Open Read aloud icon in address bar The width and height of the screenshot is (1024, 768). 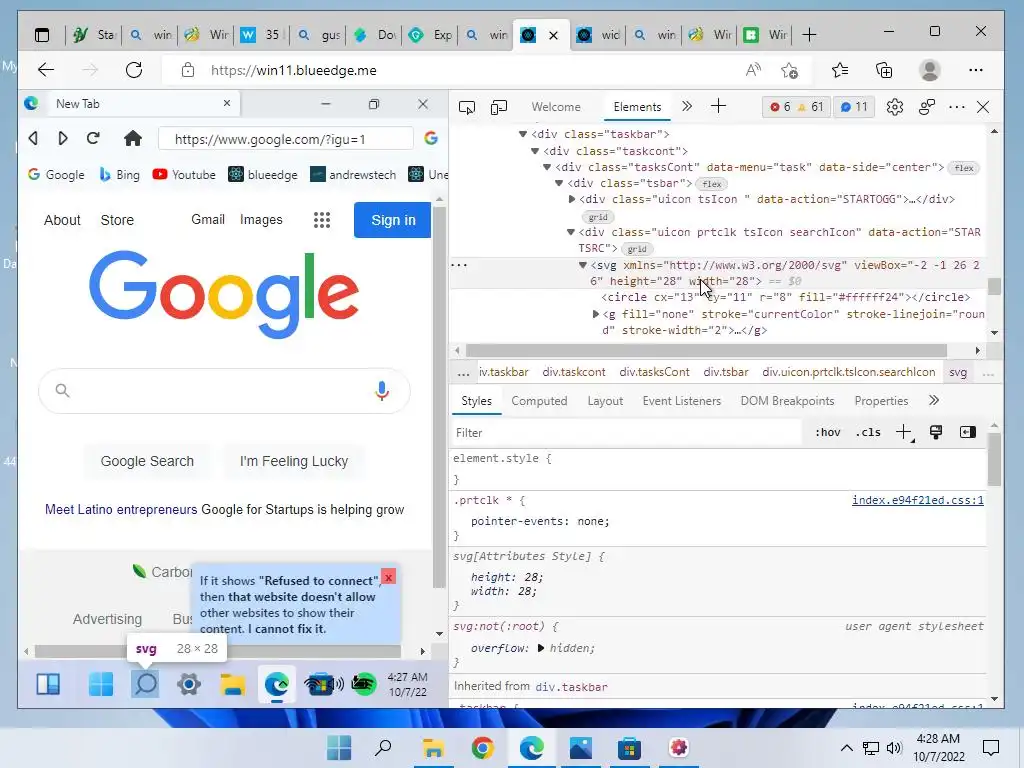pyautogui.click(x=753, y=70)
